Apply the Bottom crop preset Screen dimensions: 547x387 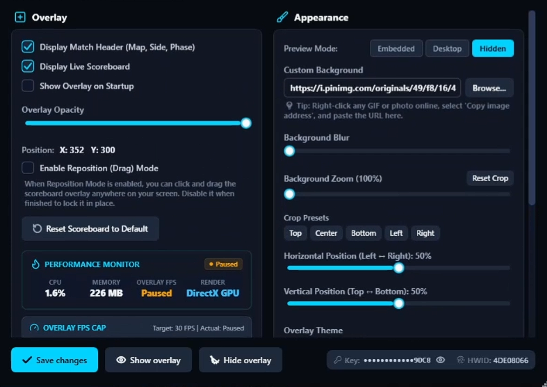[x=364, y=233]
